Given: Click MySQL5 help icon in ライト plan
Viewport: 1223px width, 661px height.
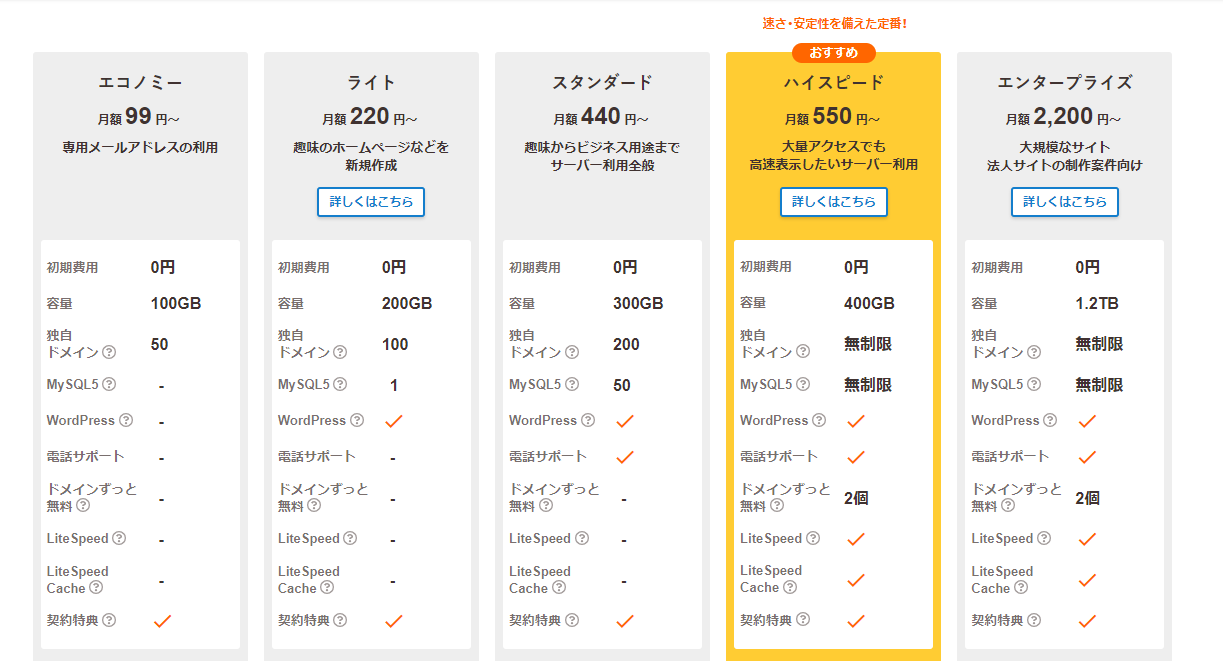Looking at the screenshot, I should point(340,384).
